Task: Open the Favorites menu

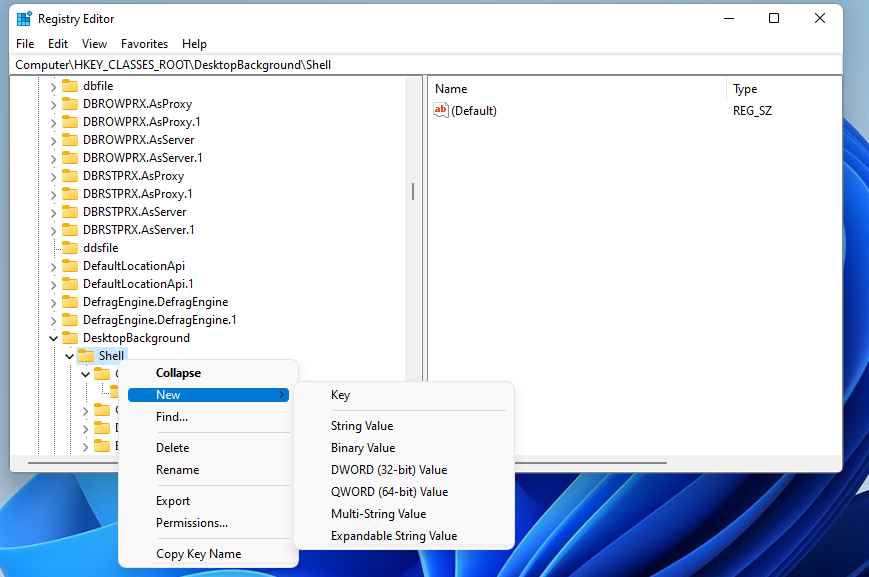Action: (x=144, y=43)
